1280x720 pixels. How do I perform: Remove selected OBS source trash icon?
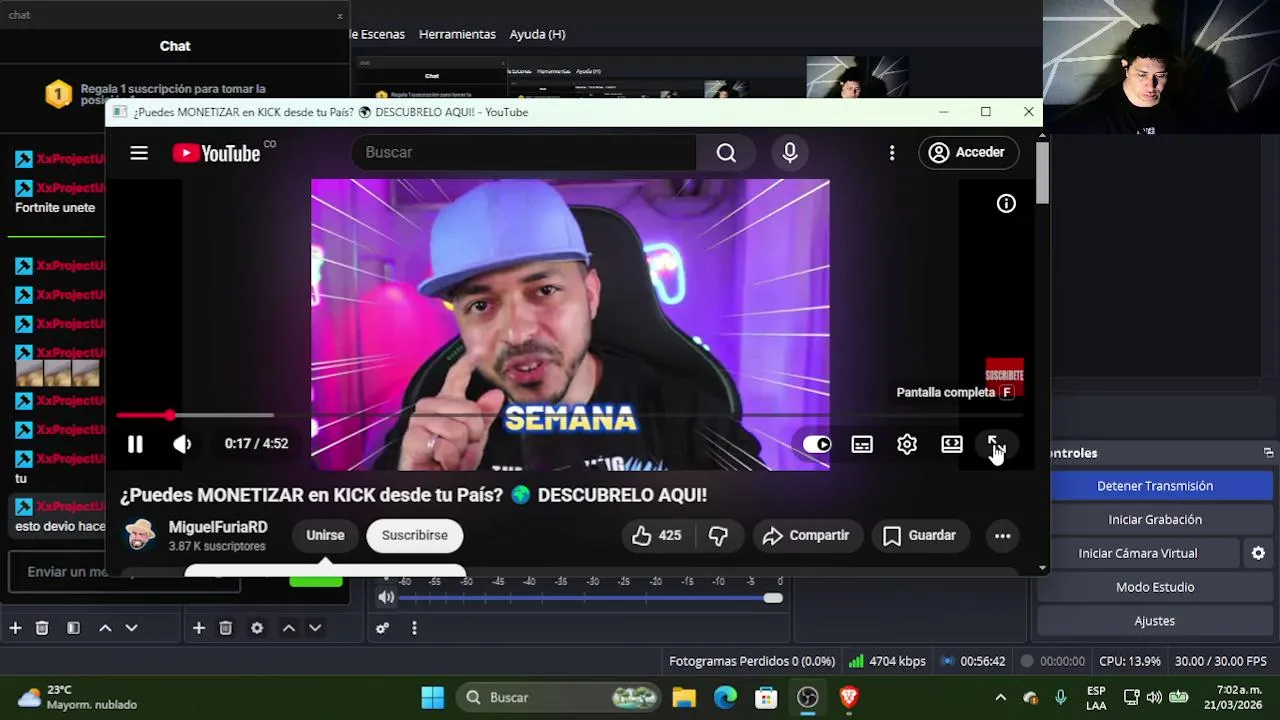point(226,628)
